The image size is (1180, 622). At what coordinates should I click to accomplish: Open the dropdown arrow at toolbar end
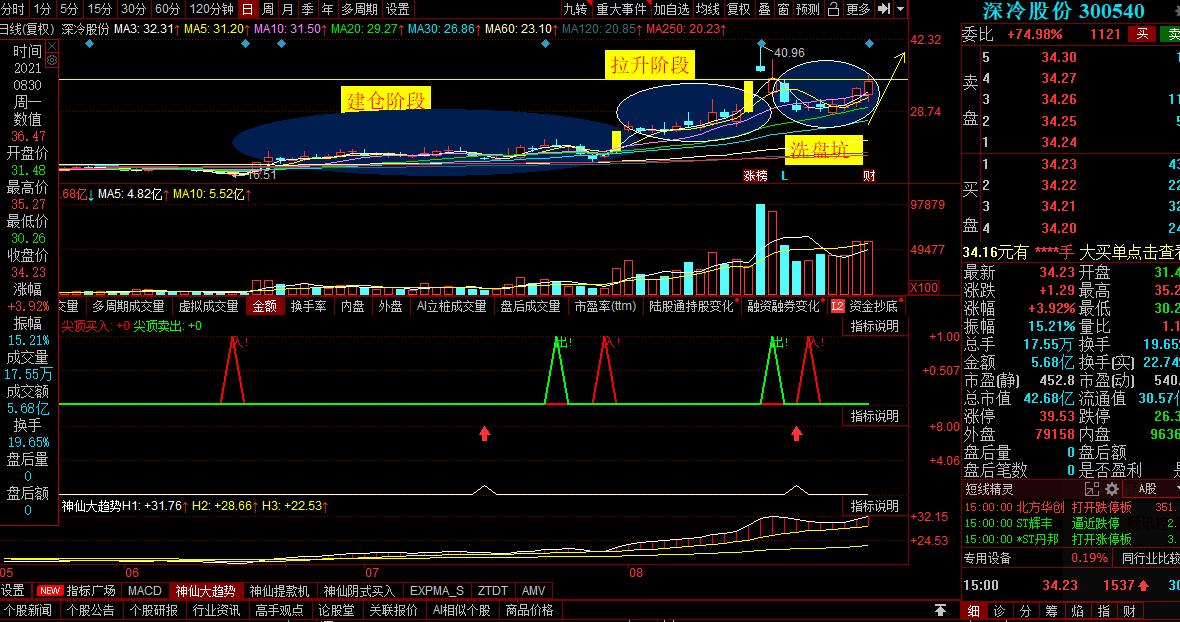click(x=901, y=10)
